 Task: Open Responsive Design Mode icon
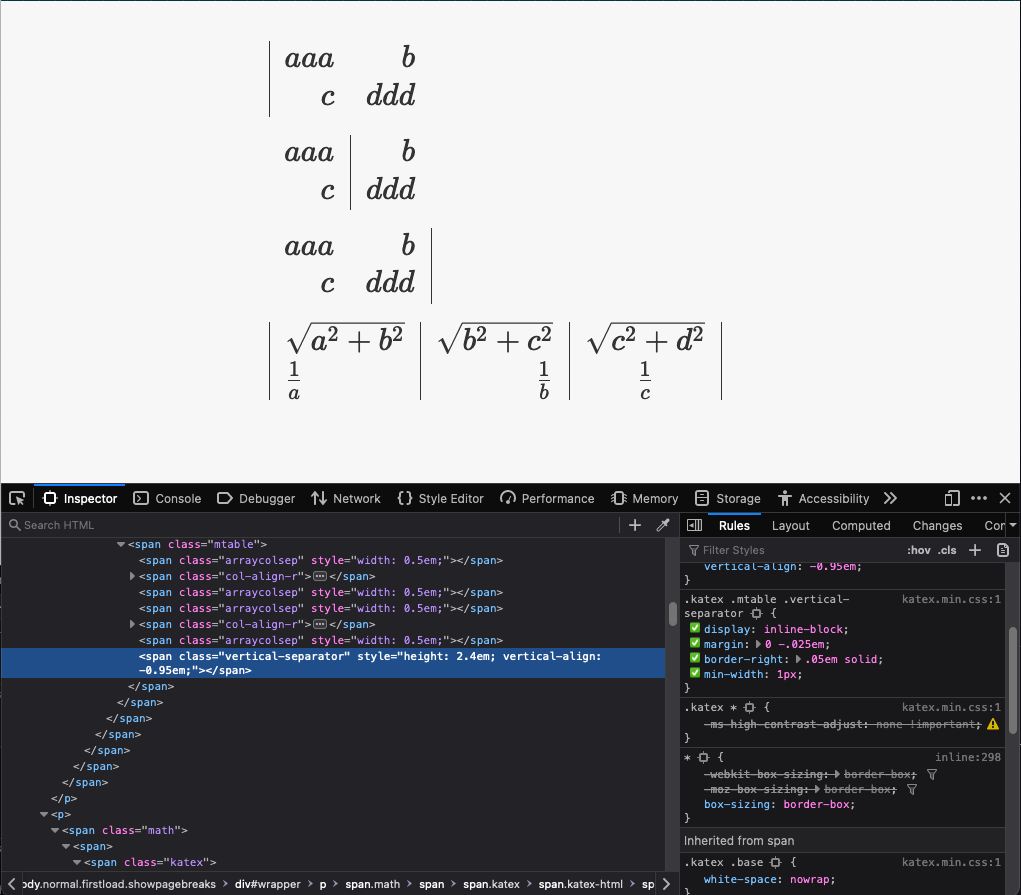951,498
